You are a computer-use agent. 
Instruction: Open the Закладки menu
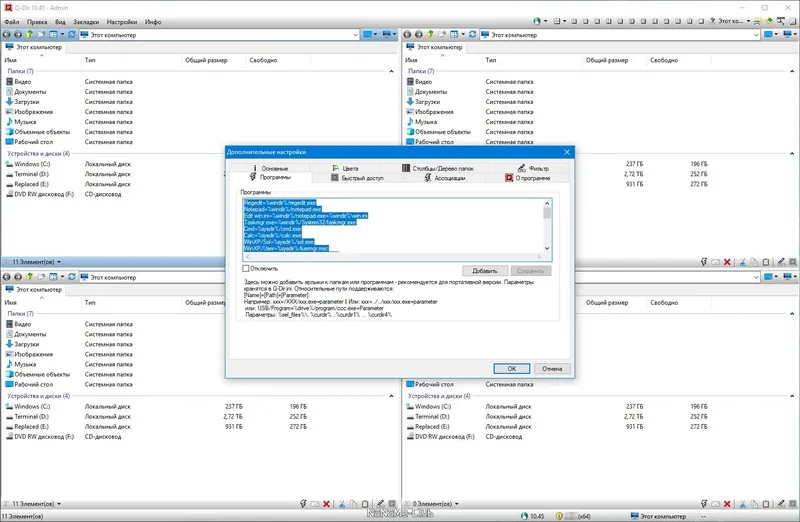[x=86, y=22]
